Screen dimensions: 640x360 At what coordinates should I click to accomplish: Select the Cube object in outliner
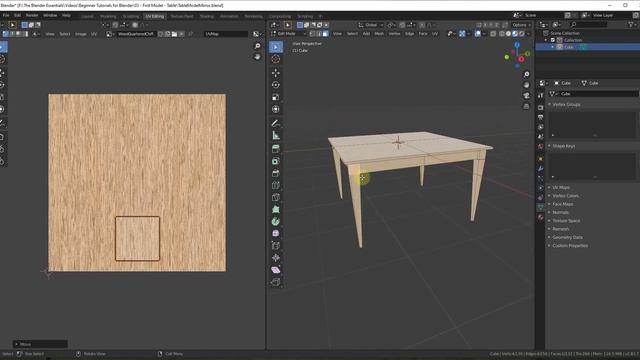coord(569,47)
